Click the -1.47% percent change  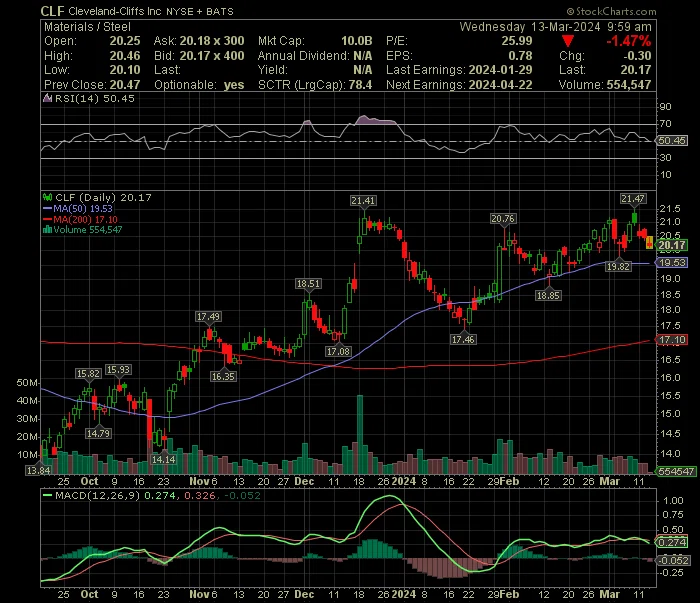[629, 42]
